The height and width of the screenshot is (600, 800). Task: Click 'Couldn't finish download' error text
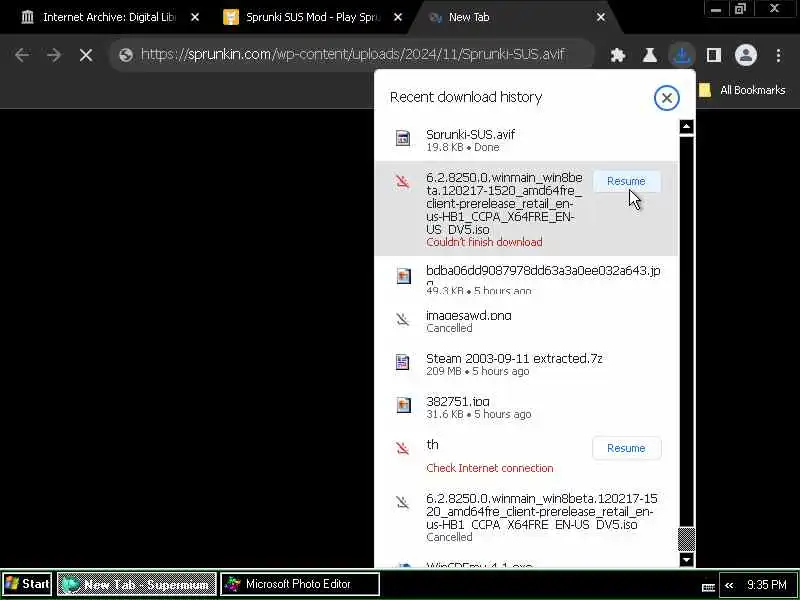tap(484, 242)
